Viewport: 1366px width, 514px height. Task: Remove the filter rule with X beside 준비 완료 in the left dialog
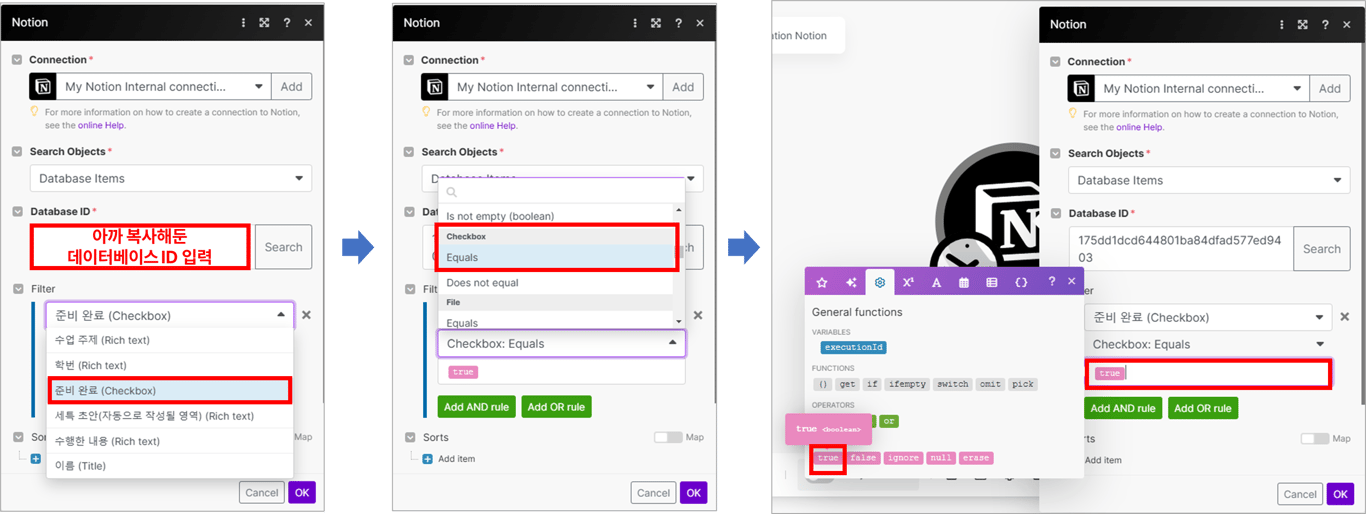(x=306, y=315)
